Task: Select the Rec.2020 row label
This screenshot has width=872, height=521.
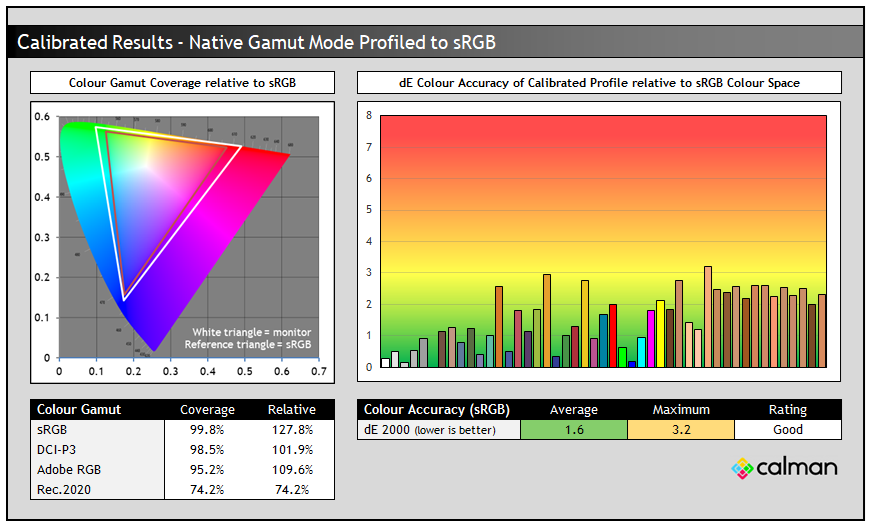Action: pos(62,489)
